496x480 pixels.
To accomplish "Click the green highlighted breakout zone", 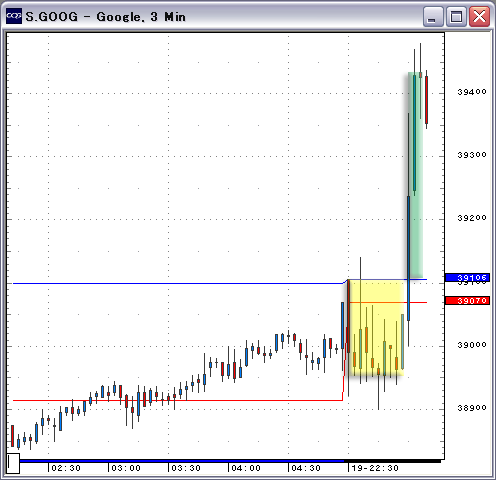I will [416, 175].
